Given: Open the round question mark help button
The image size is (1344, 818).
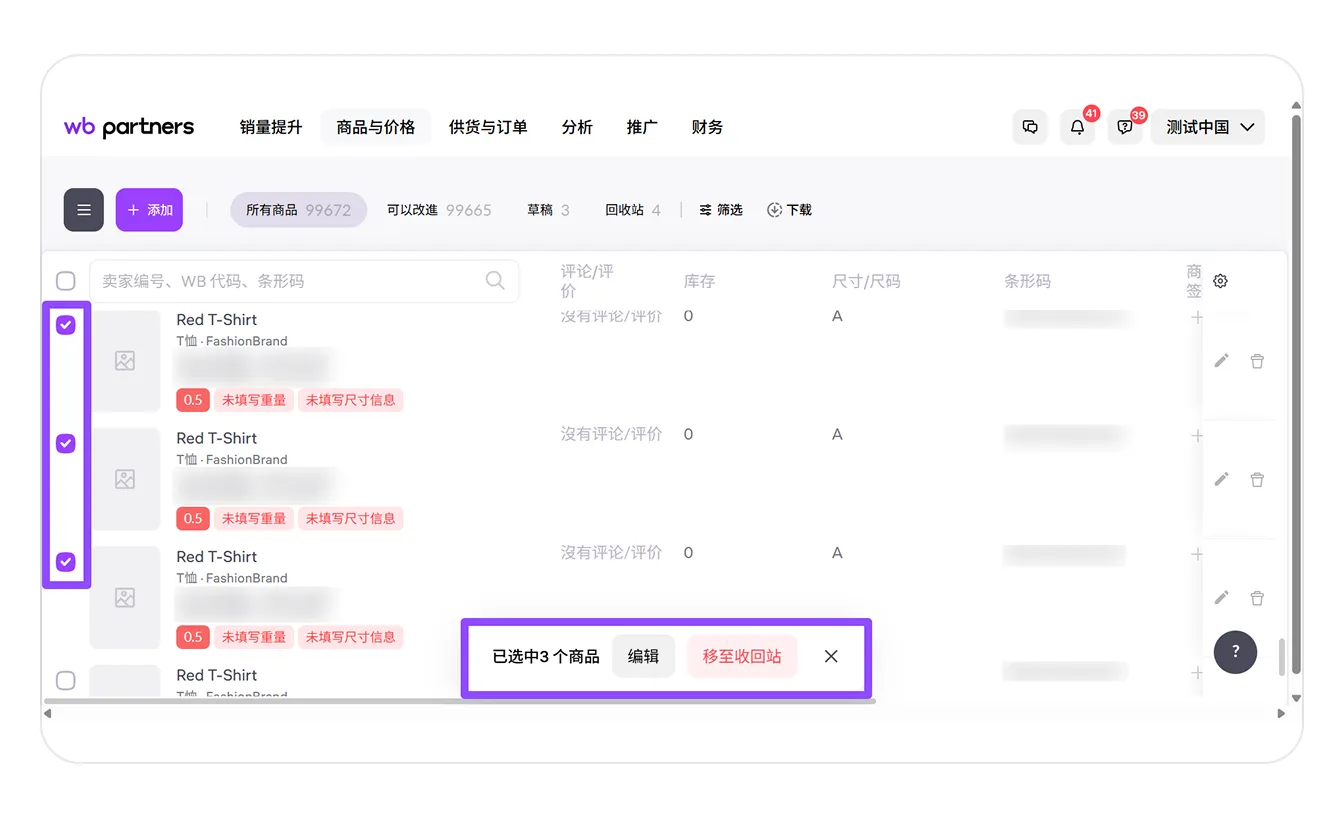Looking at the screenshot, I should click(x=1235, y=652).
